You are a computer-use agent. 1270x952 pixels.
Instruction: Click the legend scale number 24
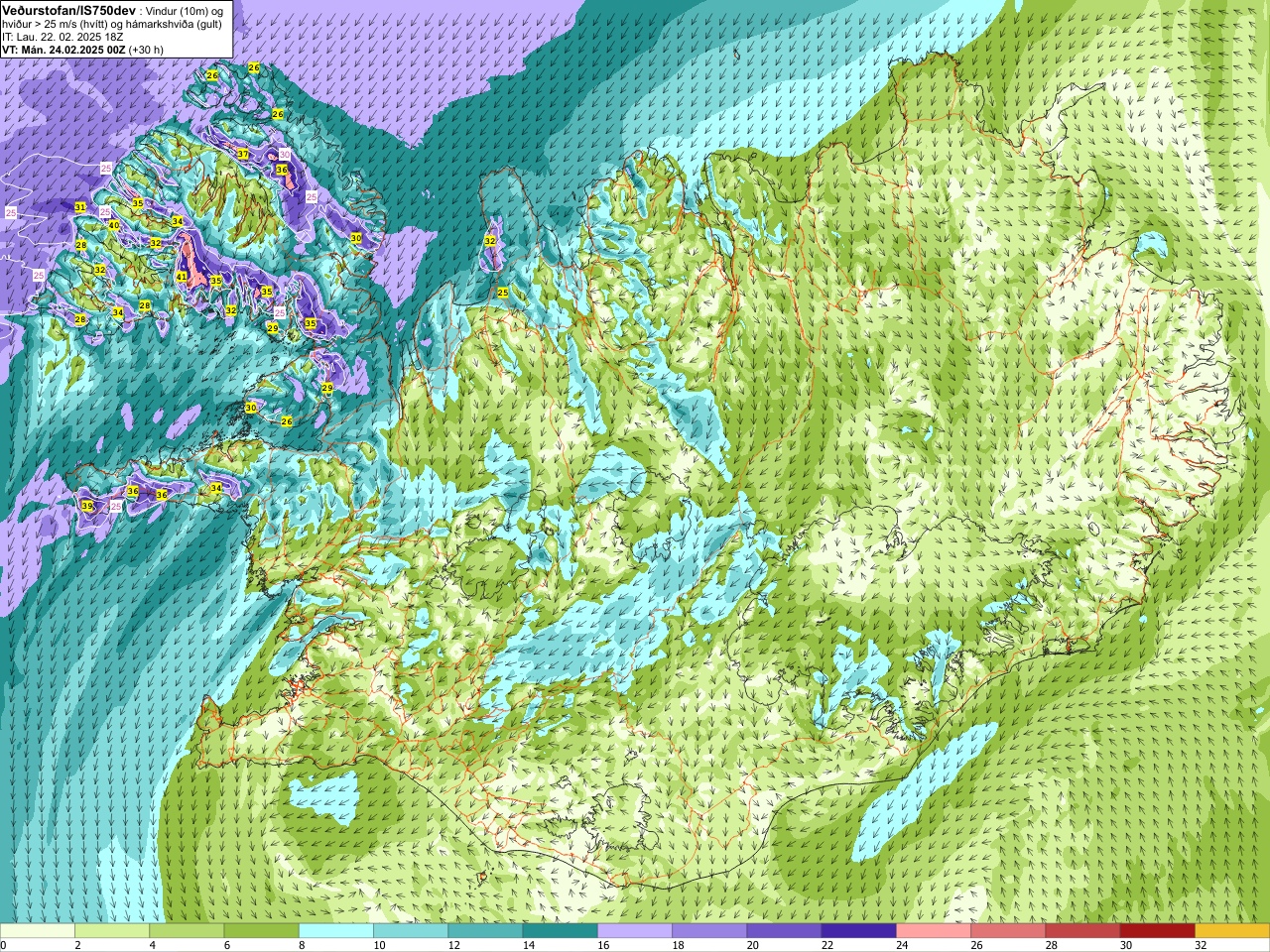click(902, 945)
